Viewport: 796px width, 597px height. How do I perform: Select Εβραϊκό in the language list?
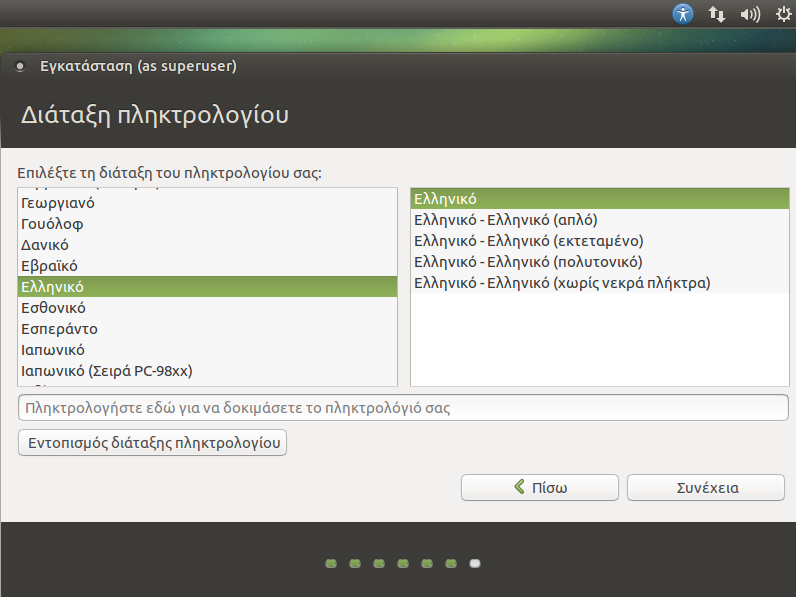[x=49, y=266]
